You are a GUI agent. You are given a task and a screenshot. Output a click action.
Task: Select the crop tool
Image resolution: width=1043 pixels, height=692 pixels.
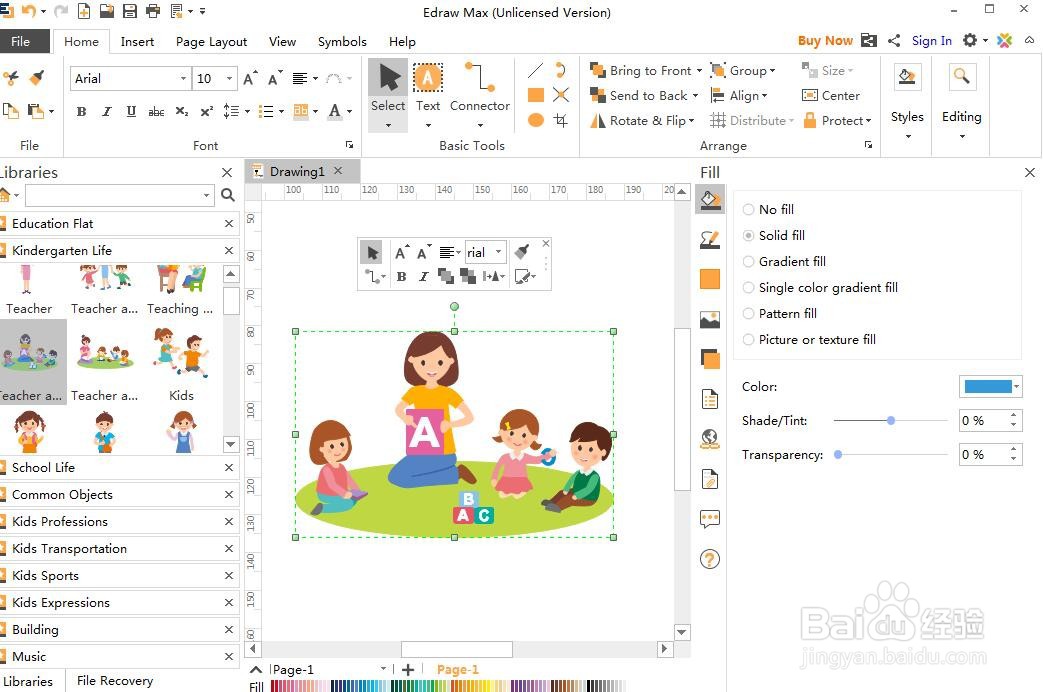point(561,120)
